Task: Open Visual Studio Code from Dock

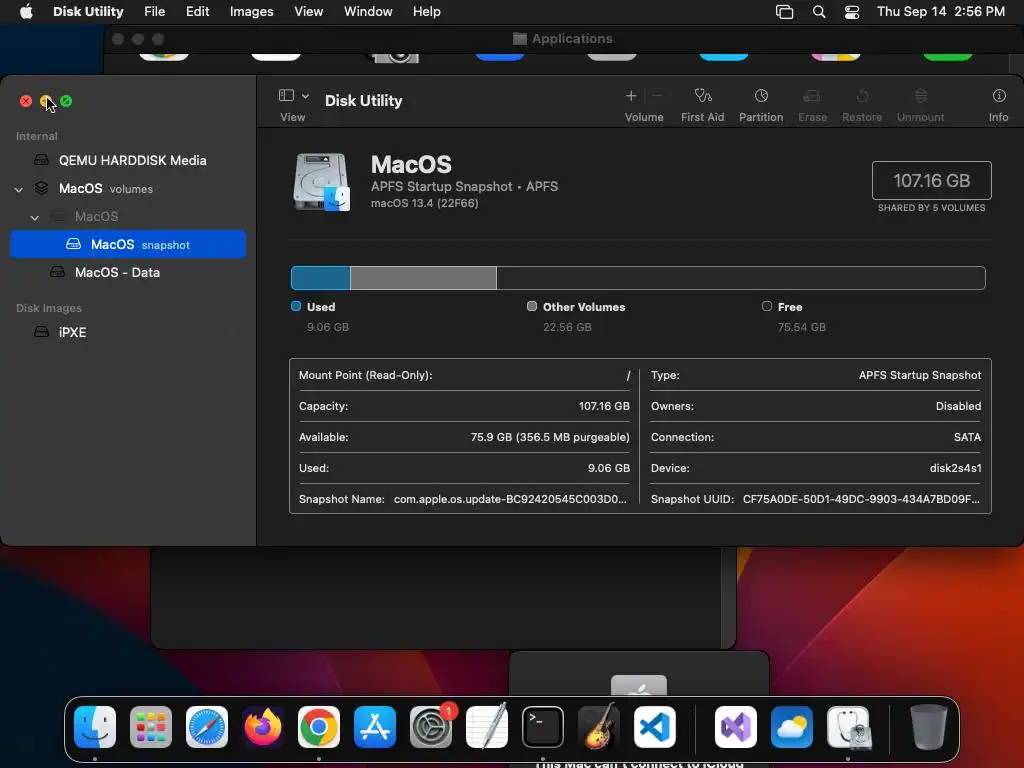Action: coord(654,727)
